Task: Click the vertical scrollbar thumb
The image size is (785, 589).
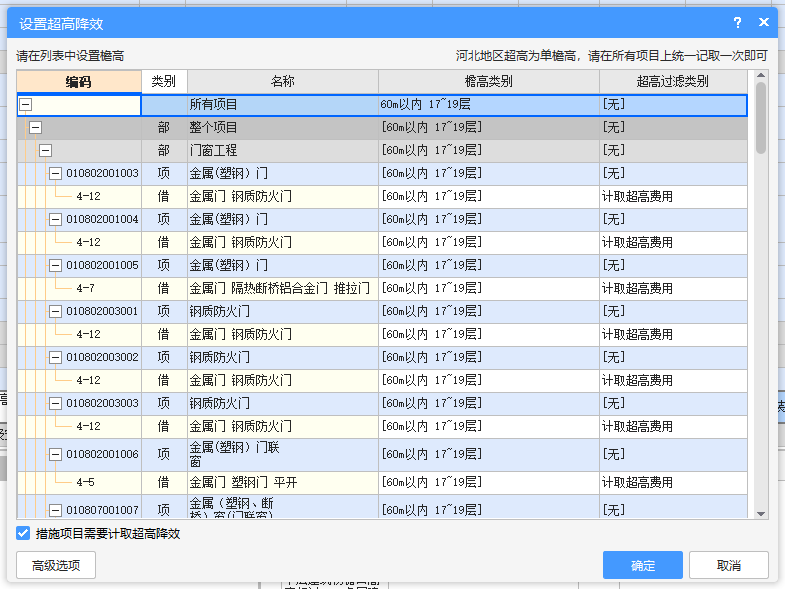Action: [x=761, y=118]
